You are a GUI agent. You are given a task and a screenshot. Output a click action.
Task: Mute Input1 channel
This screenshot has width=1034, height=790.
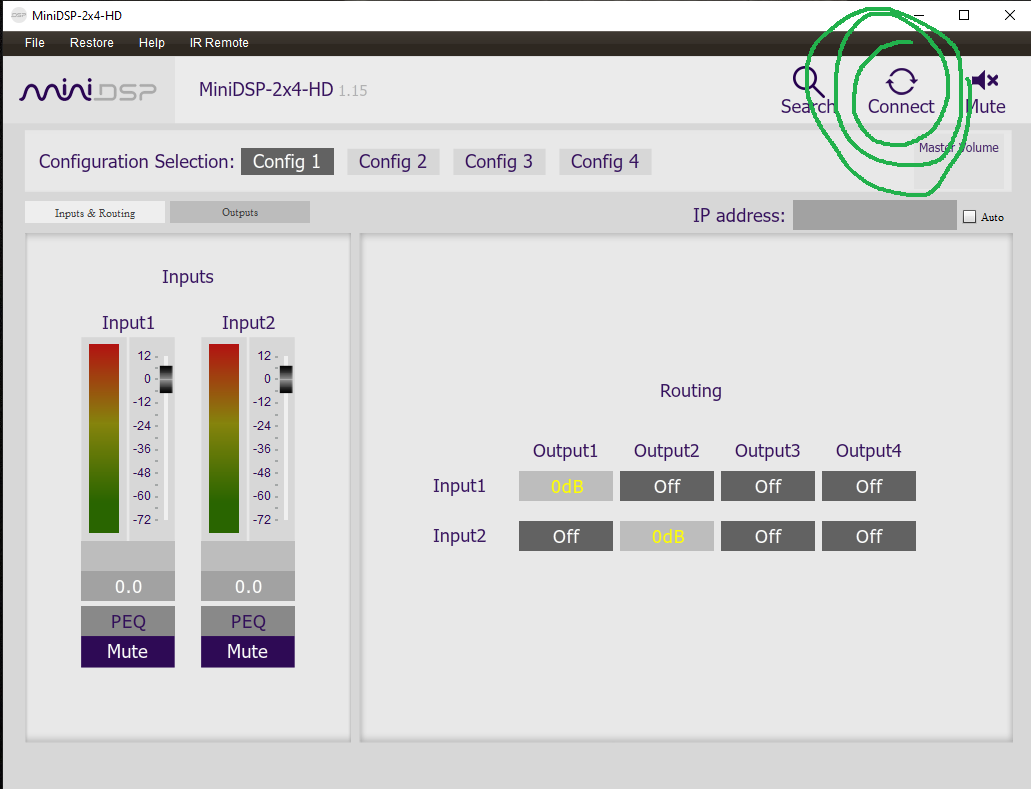(128, 652)
